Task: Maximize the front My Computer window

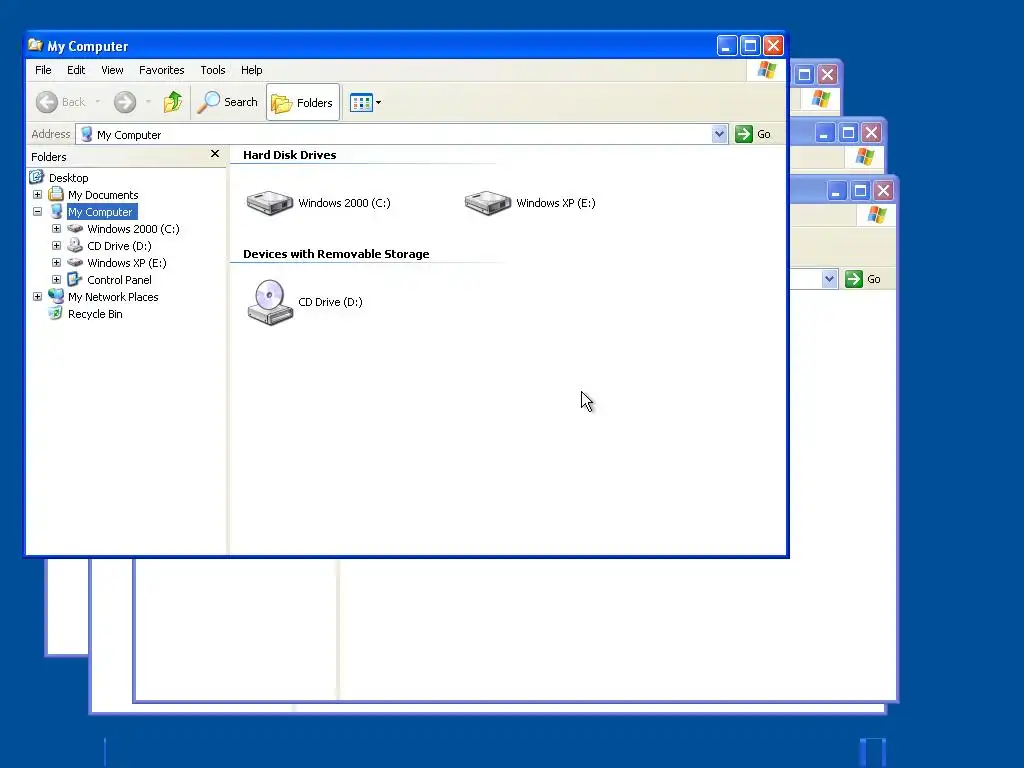Action: (750, 46)
